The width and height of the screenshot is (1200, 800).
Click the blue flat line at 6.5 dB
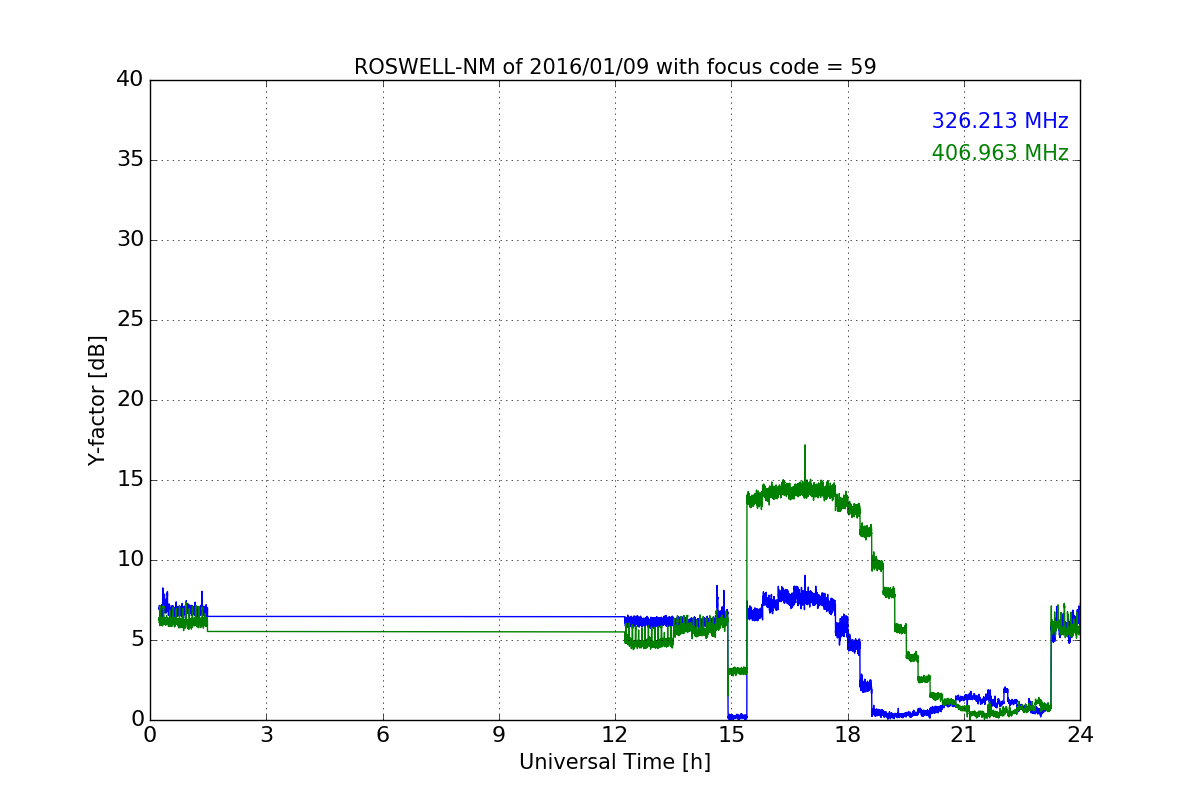click(x=415, y=616)
